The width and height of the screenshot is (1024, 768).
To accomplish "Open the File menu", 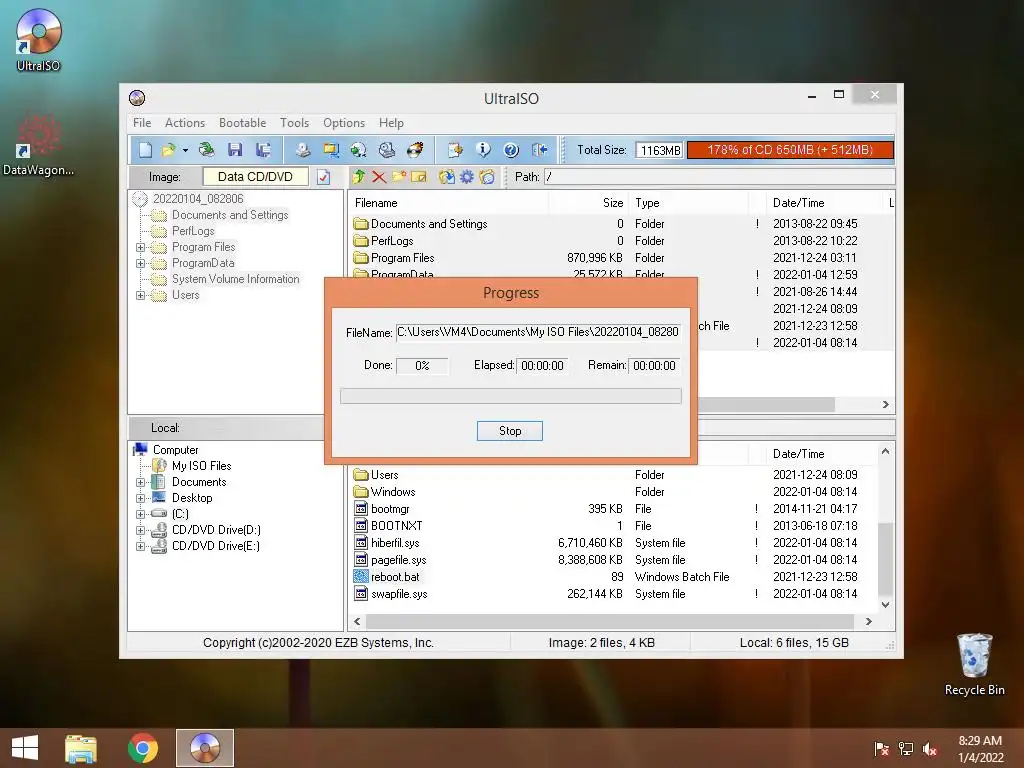I will click(142, 123).
